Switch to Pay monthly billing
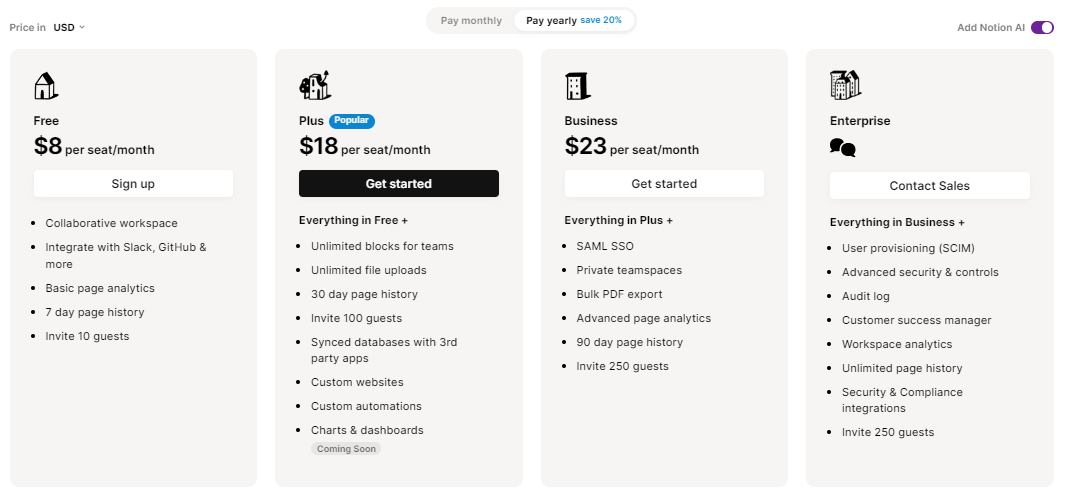 pyautogui.click(x=472, y=20)
